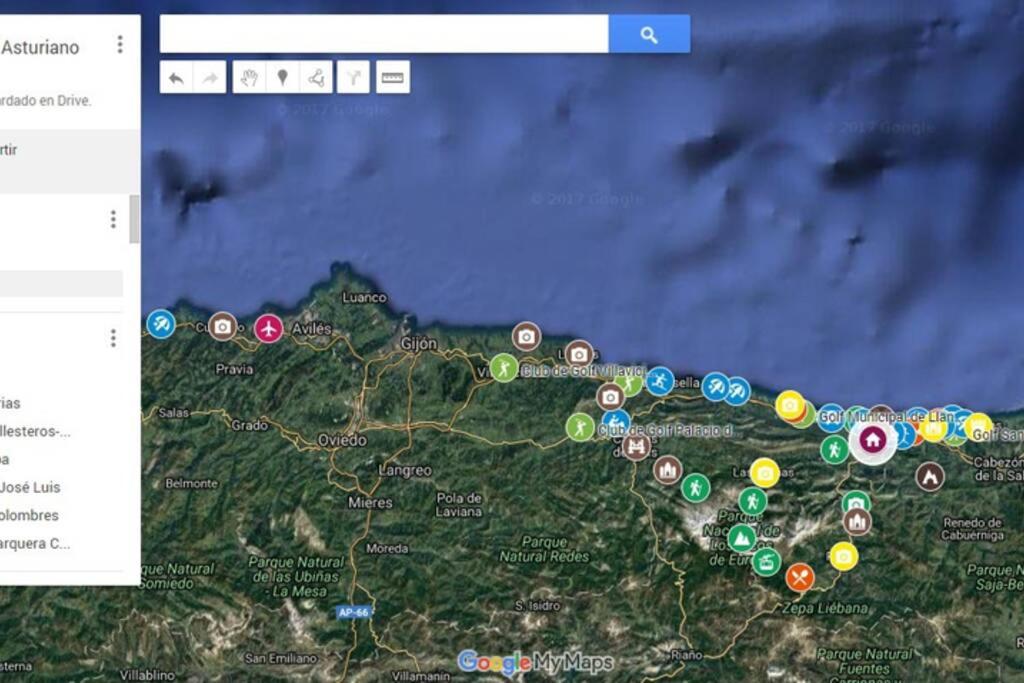Click the redo arrow in the toolbar

210,78
